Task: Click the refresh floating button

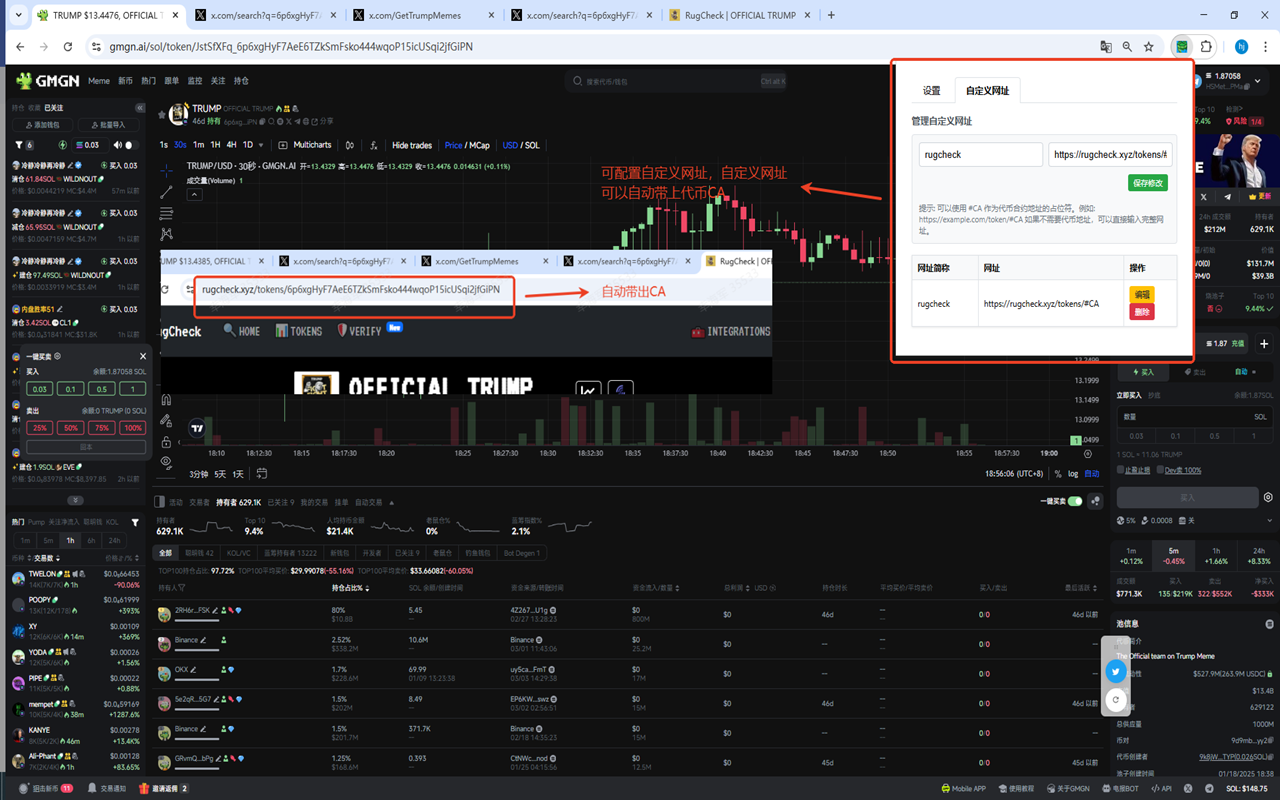Action: point(1116,700)
